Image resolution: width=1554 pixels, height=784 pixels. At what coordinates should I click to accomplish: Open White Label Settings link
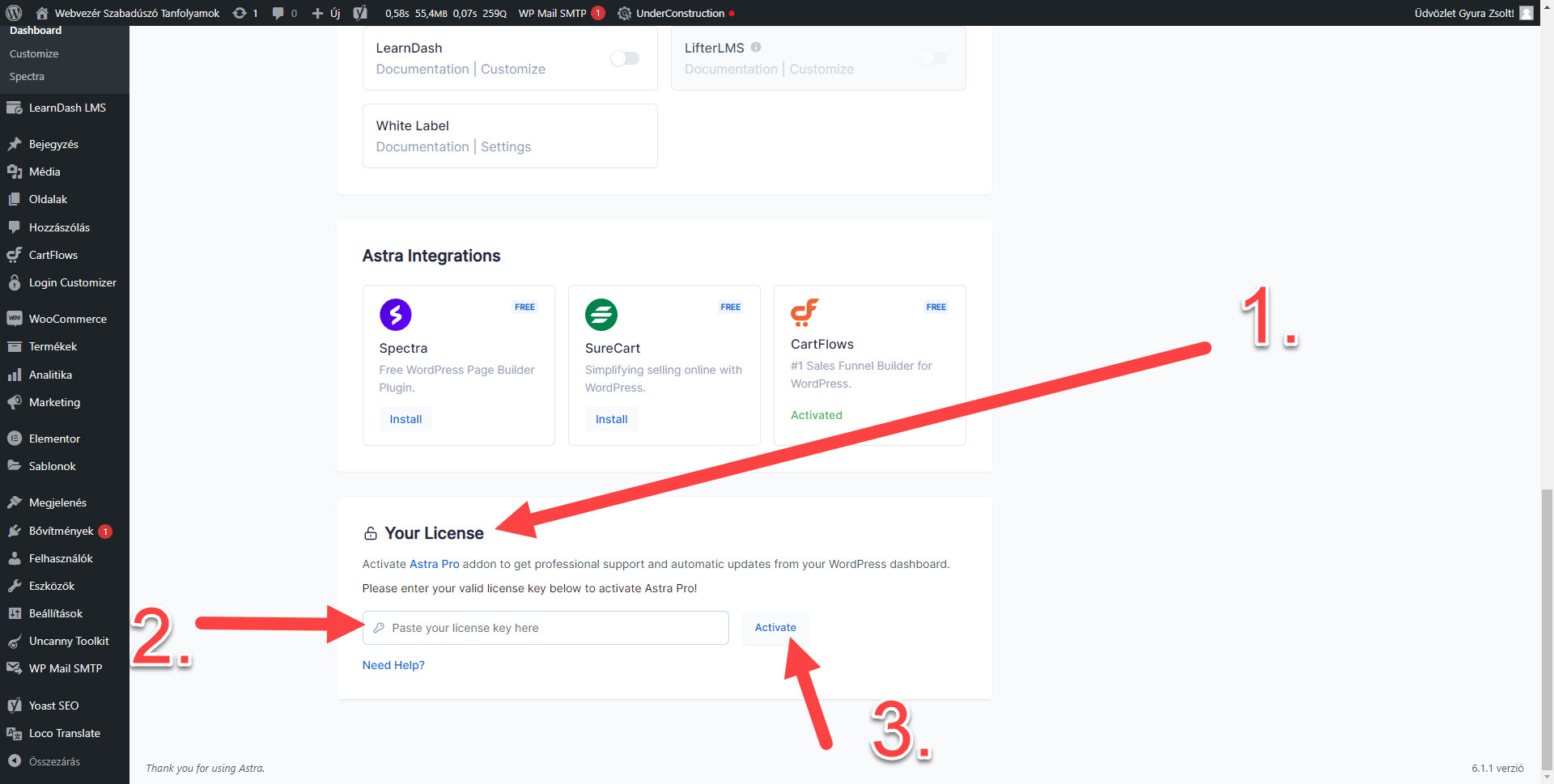pyautogui.click(x=506, y=146)
